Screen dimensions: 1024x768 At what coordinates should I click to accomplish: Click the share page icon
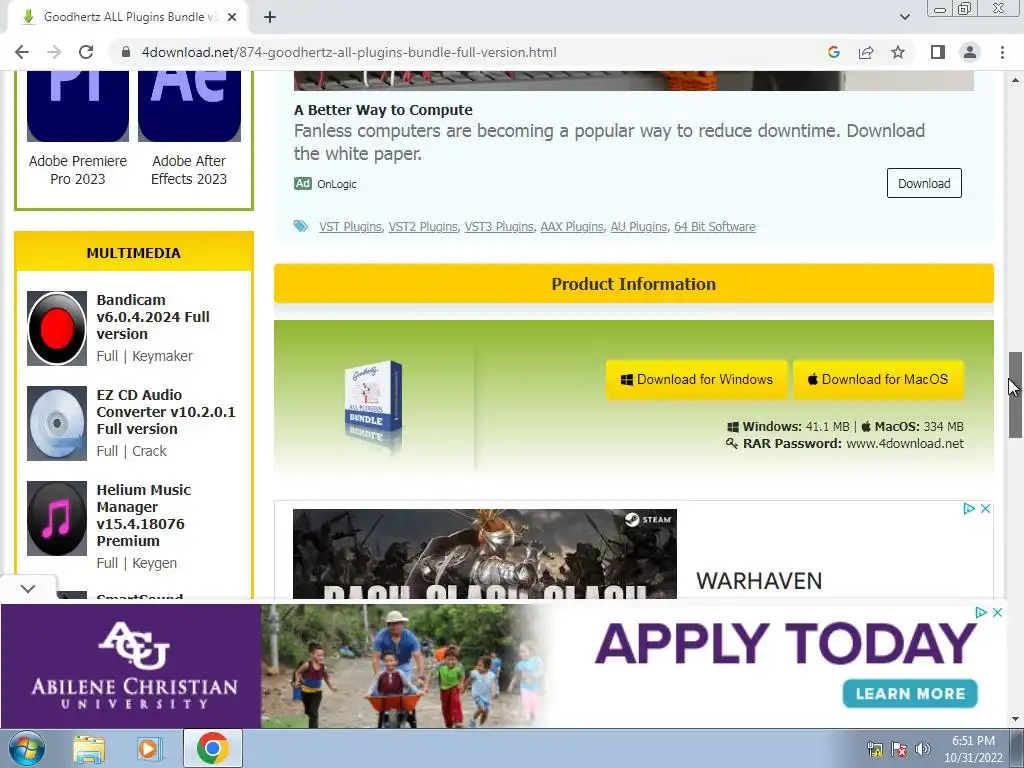pyautogui.click(x=866, y=52)
